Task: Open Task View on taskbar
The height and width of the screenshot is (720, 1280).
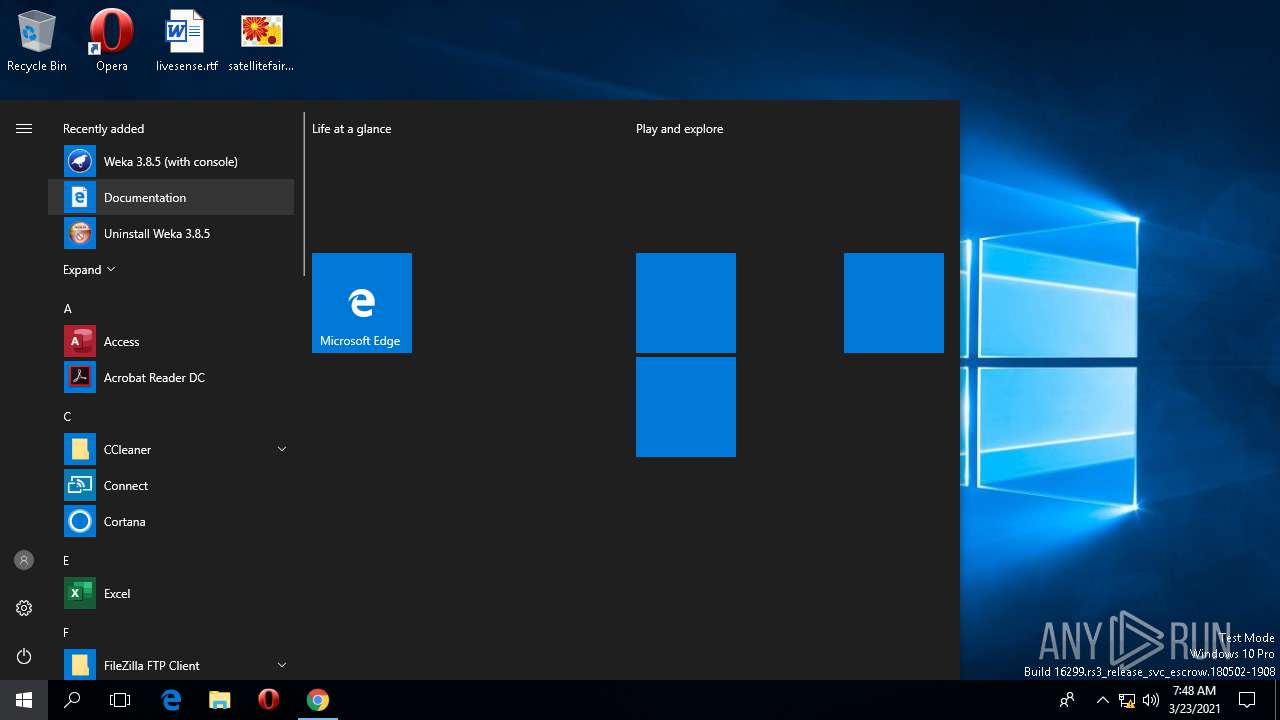Action: coord(120,700)
